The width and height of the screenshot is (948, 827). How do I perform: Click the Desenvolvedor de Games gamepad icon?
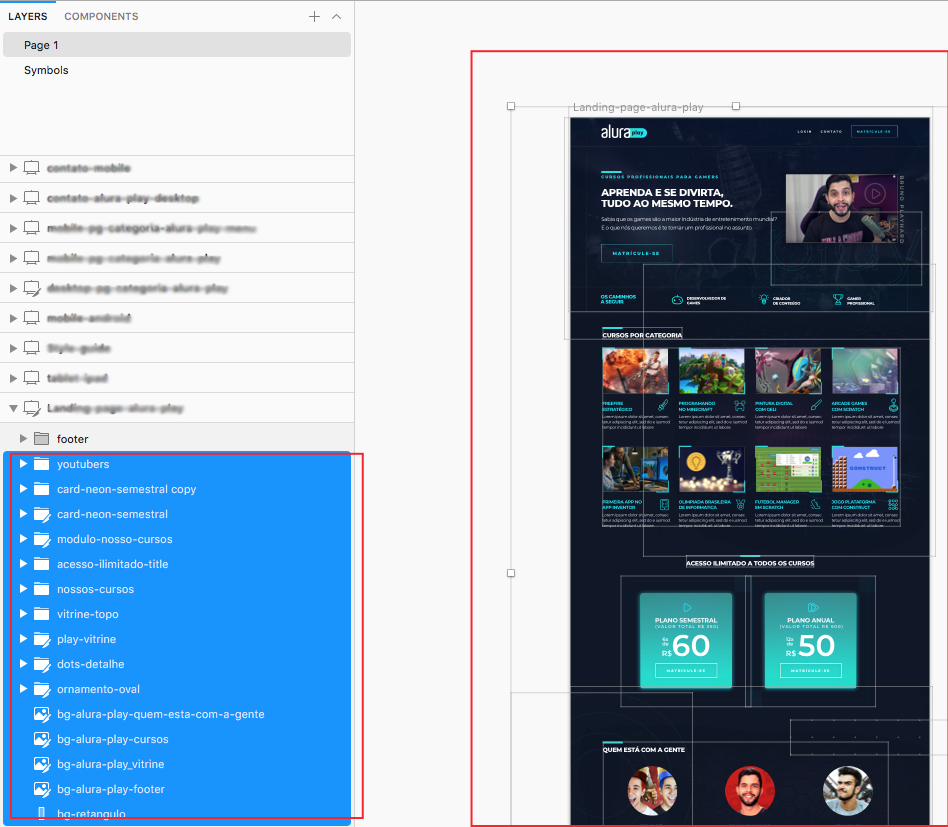click(677, 300)
